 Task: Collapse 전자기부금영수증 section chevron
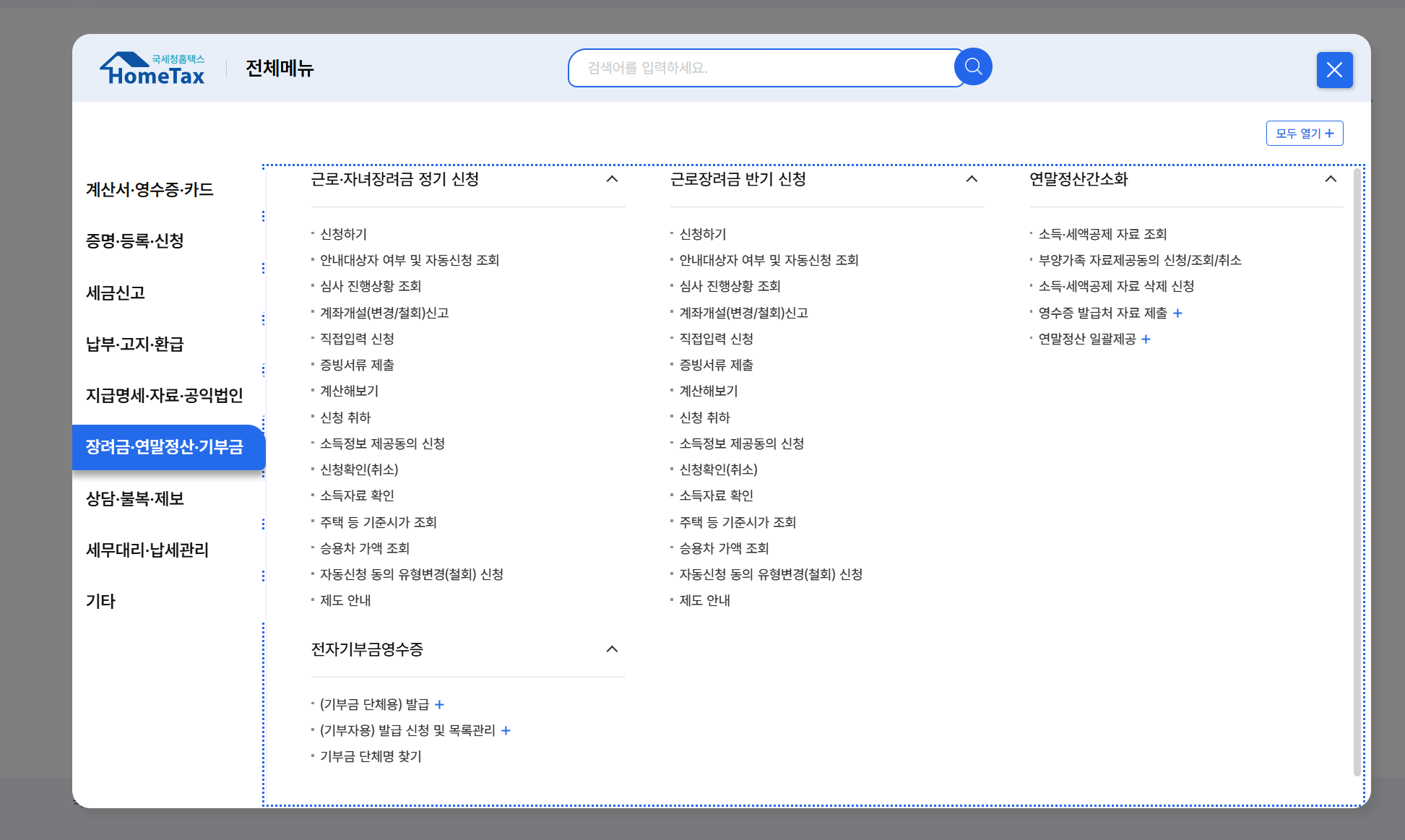[612, 649]
